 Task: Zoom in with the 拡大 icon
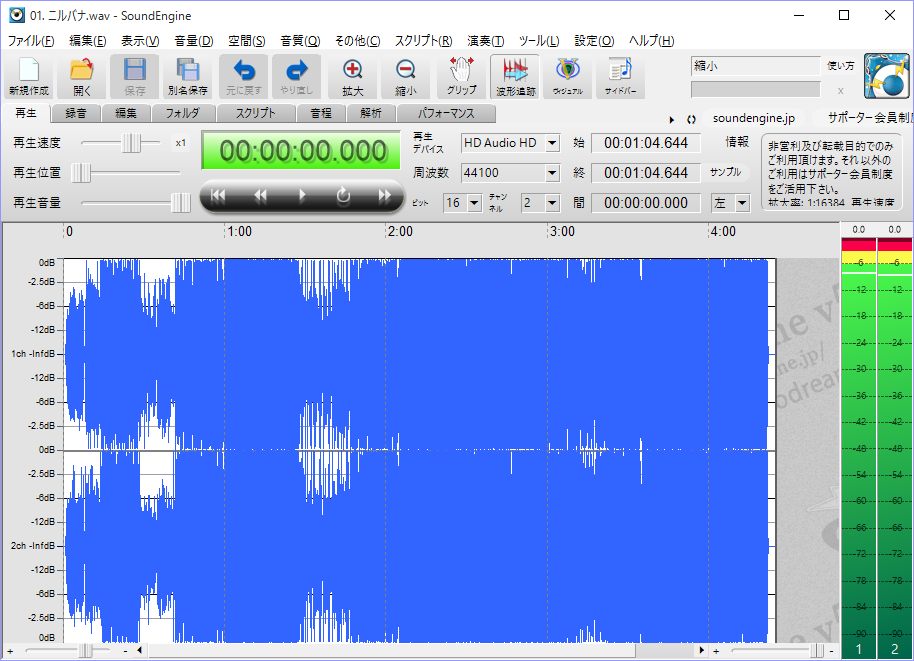click(x=352, y=76)
